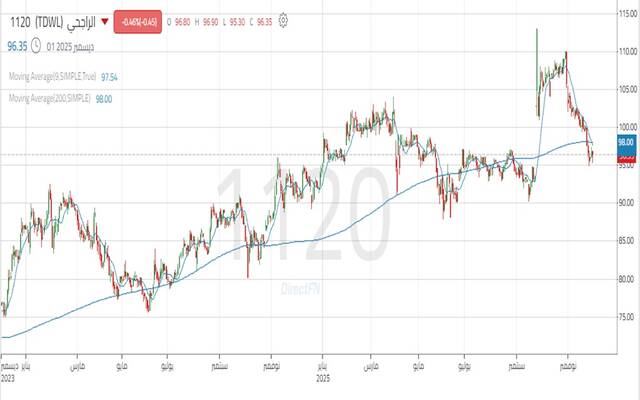Click the last price 96.35 in header
This screenshot has height=400, width=640.
tap(14, 44)
